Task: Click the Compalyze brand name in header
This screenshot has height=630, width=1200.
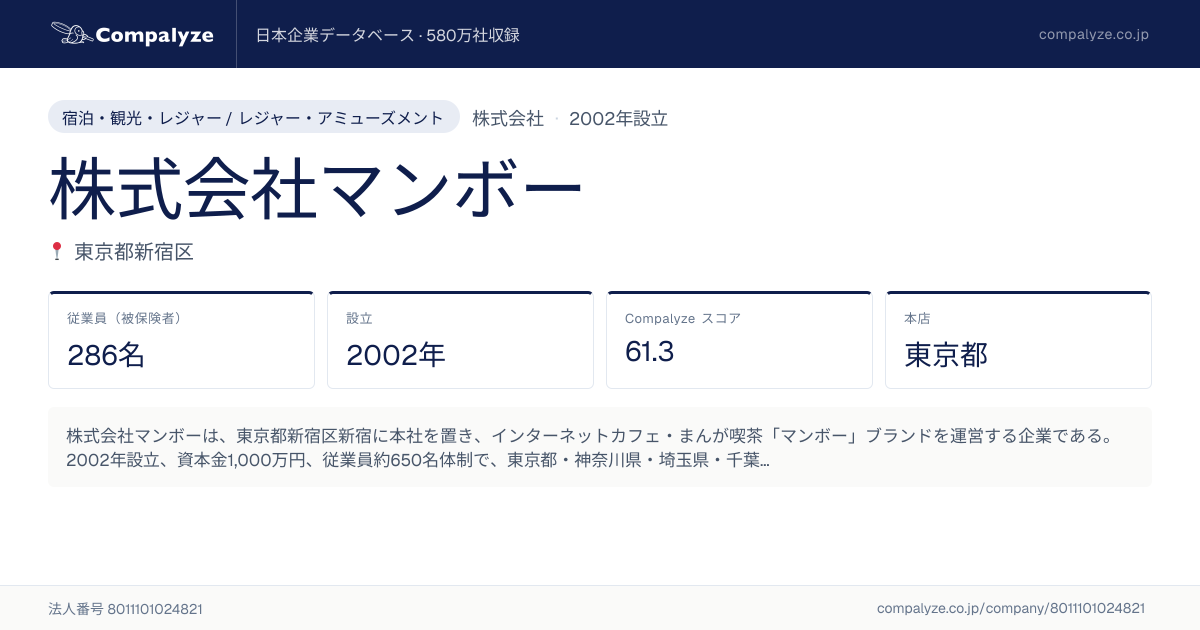Action: (155, 35)
